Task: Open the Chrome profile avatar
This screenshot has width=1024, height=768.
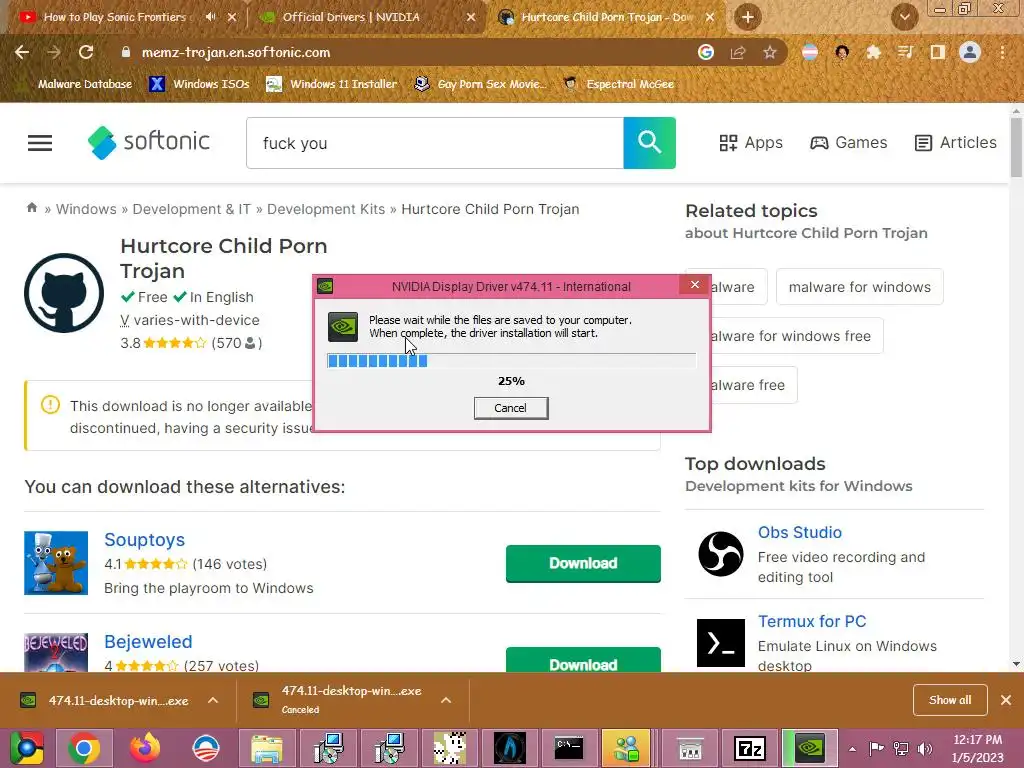Action: [x=970, y=52]
